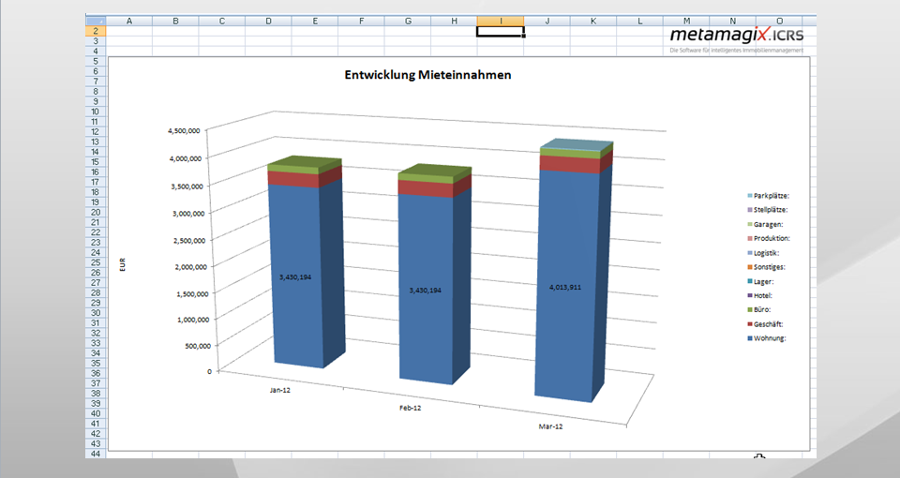Image resolution: width=900 pixels, height=478 pixels.
Task: Select Stellplätze legend color key
Action: 750,210
